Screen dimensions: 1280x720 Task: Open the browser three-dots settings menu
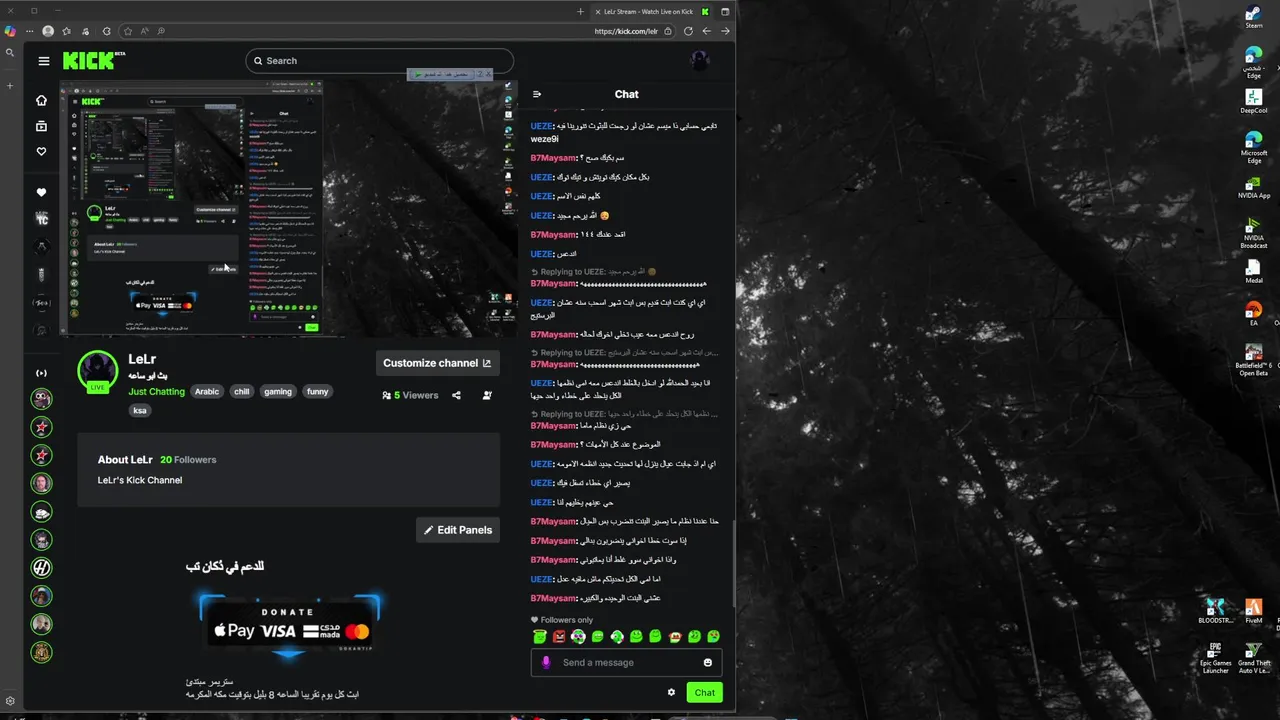[x=29, y=31]
